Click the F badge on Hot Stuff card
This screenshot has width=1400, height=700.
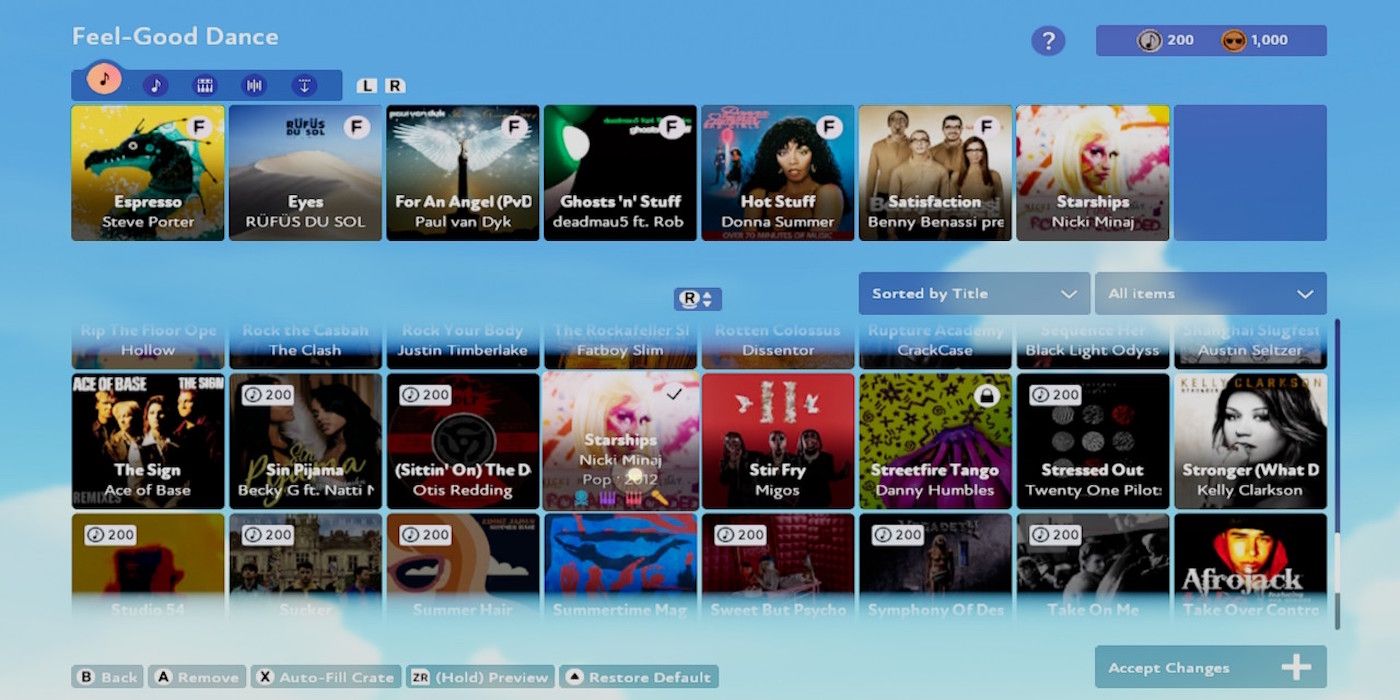tap(829, 127)
